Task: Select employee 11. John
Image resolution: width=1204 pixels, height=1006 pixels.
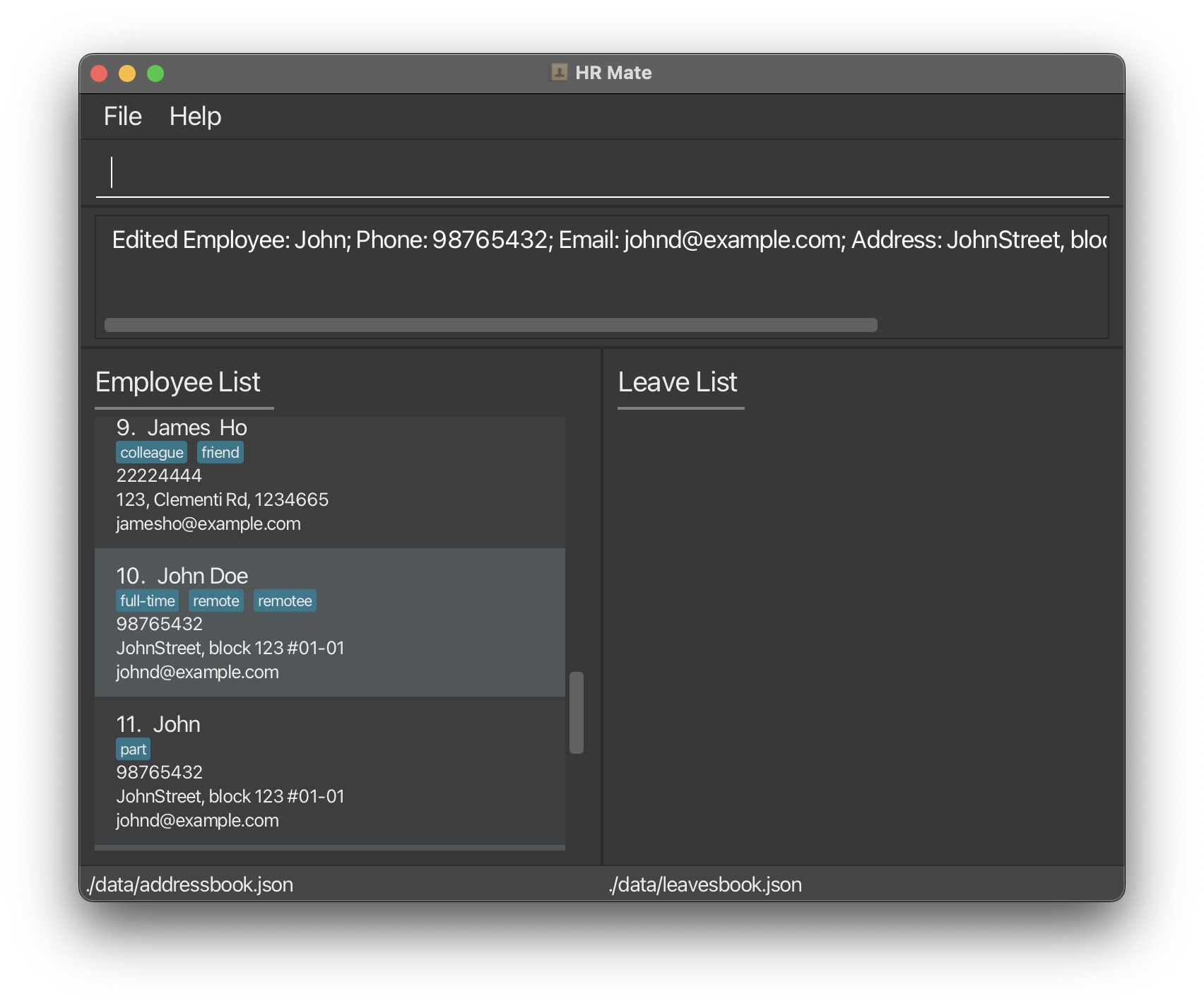Action: [330, 771]
